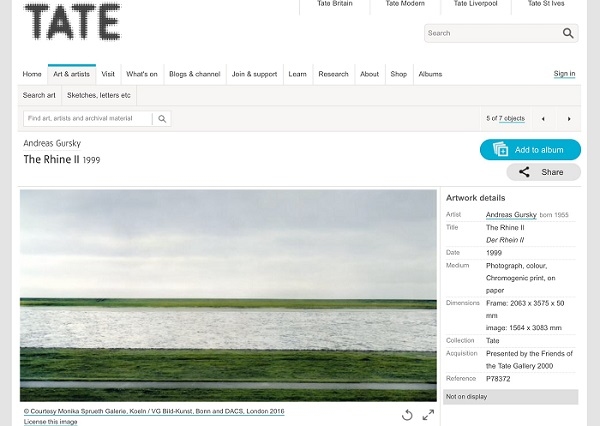
Task: Go to next object arrow
Action: click(x=569, y=119)
